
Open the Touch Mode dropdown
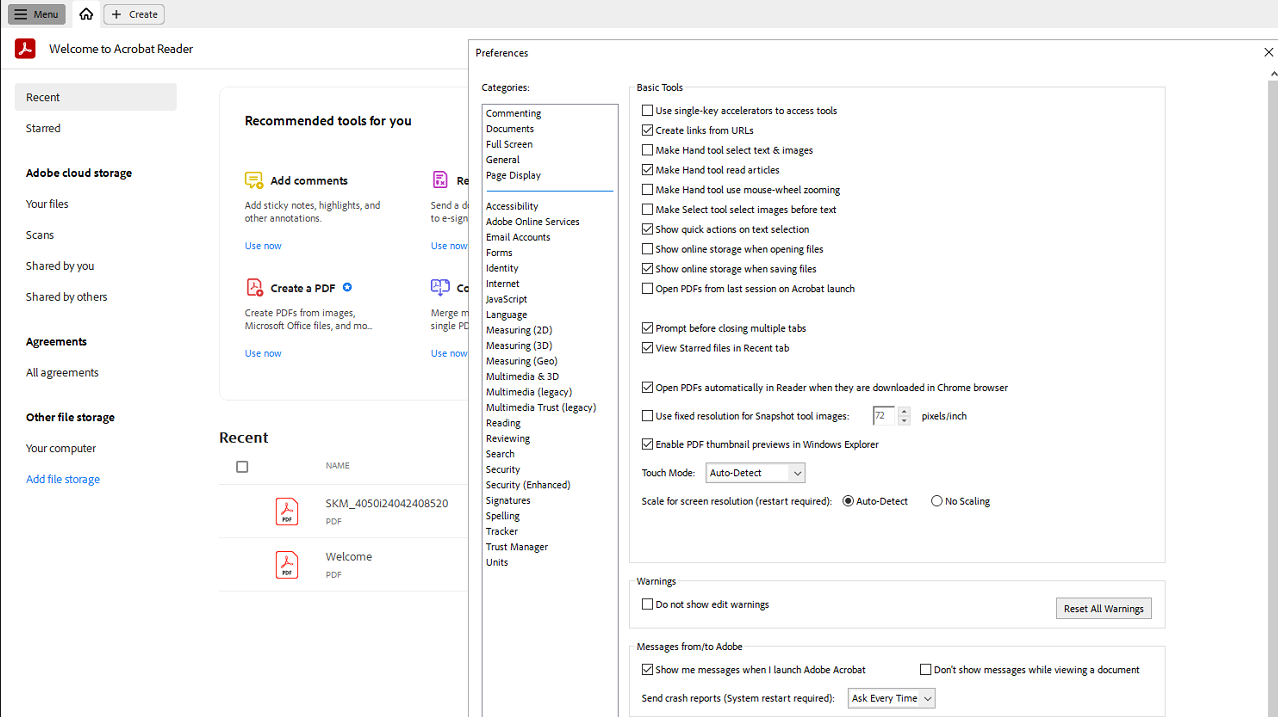pyautogui.click(x=755, y=473)
